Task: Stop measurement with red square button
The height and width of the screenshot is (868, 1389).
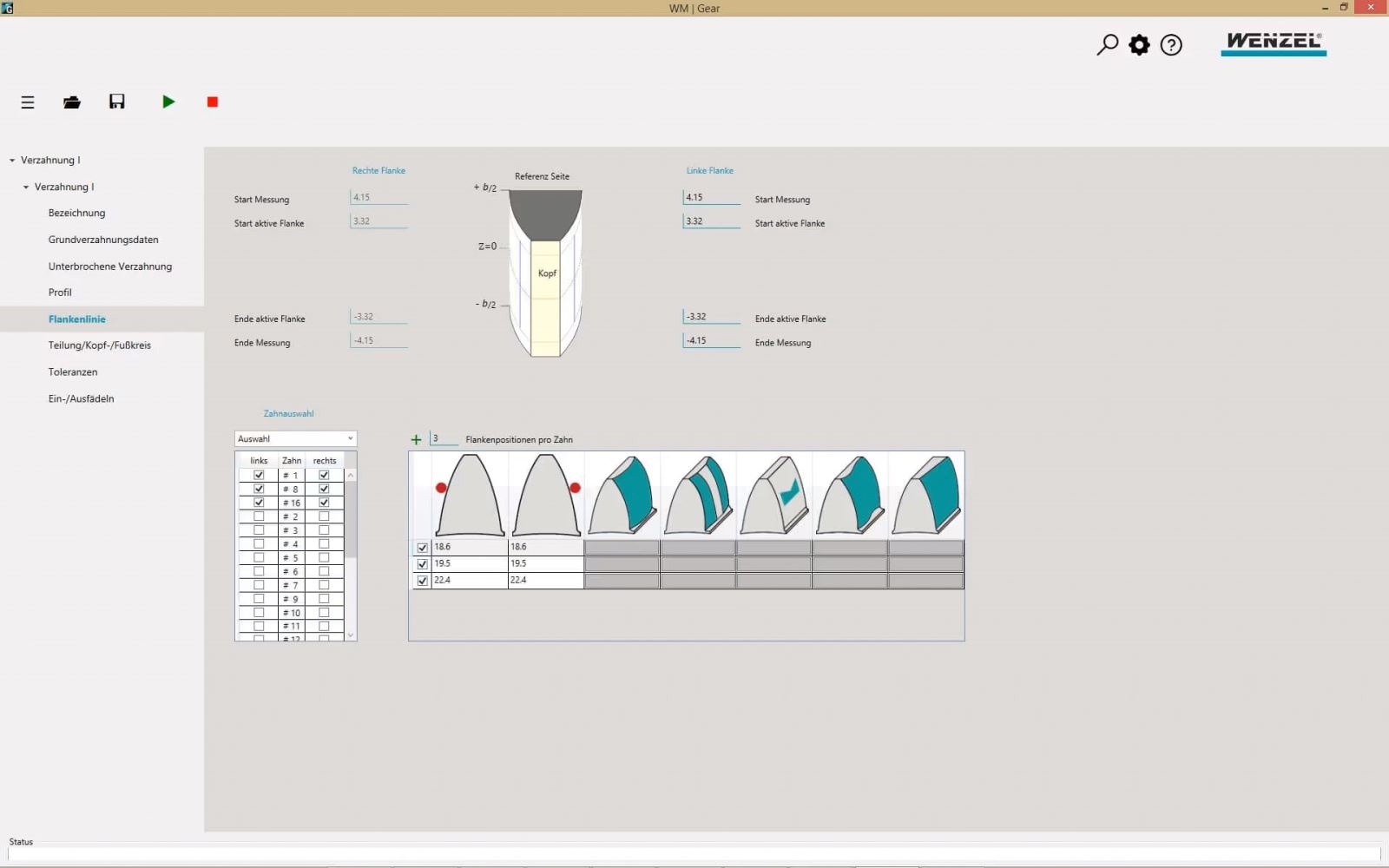Action: pos(213,102)
